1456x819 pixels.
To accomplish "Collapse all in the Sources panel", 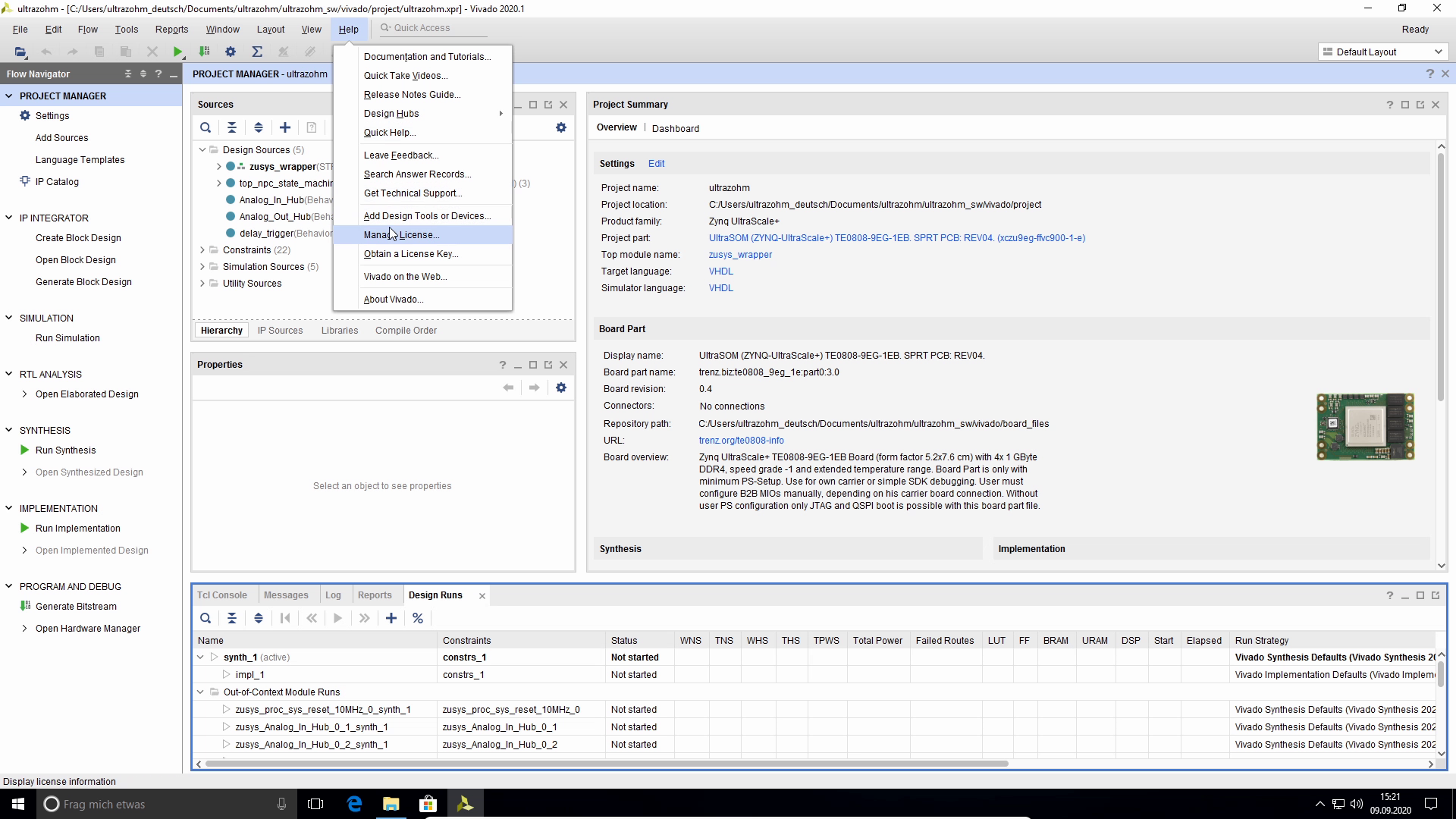I will pos(232,127).
